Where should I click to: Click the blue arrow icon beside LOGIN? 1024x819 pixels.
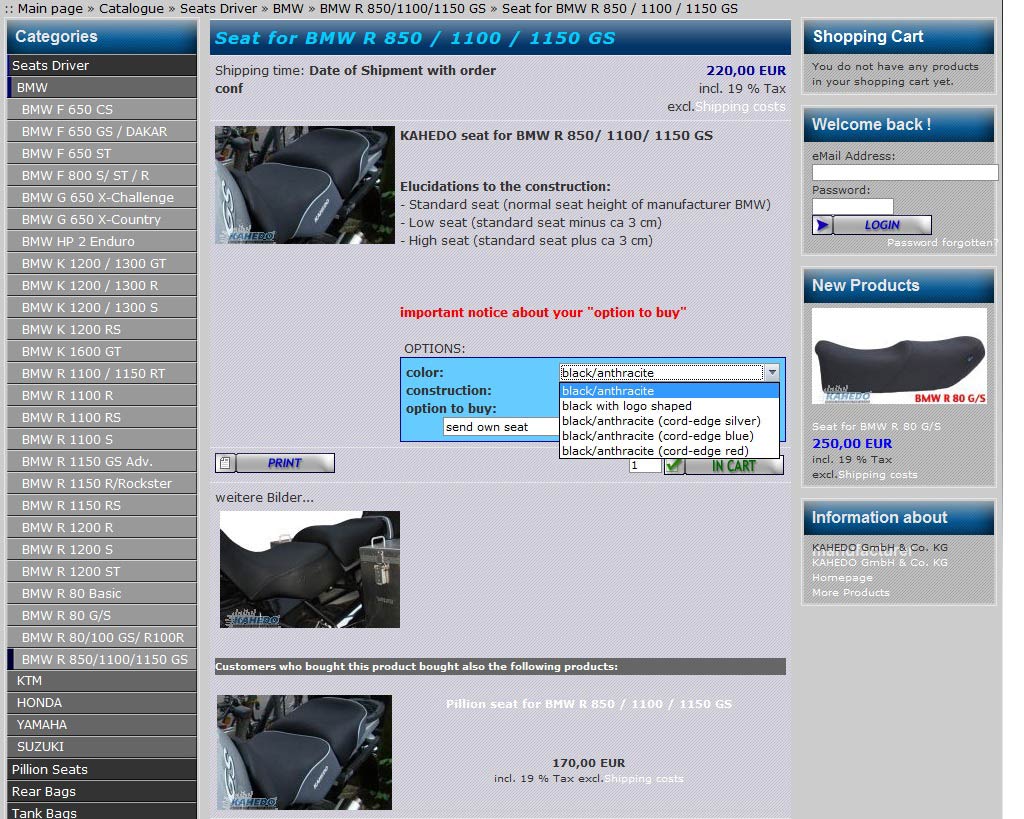[822, 225]
